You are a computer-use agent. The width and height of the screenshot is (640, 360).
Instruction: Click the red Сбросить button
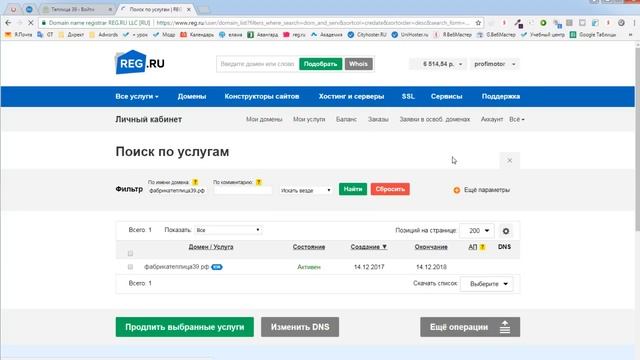click(x=390, y=189)
